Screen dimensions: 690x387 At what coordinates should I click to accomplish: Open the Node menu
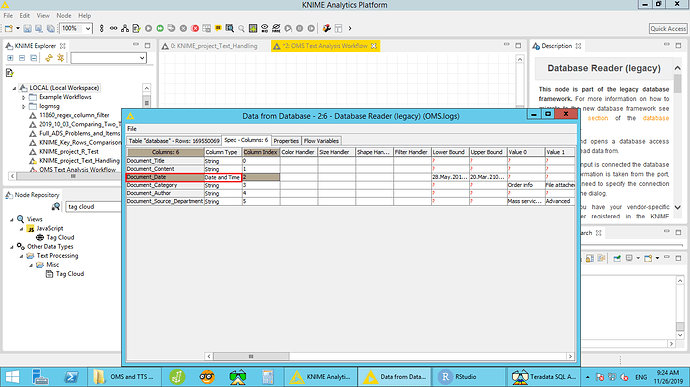click(x=64, y=15)
